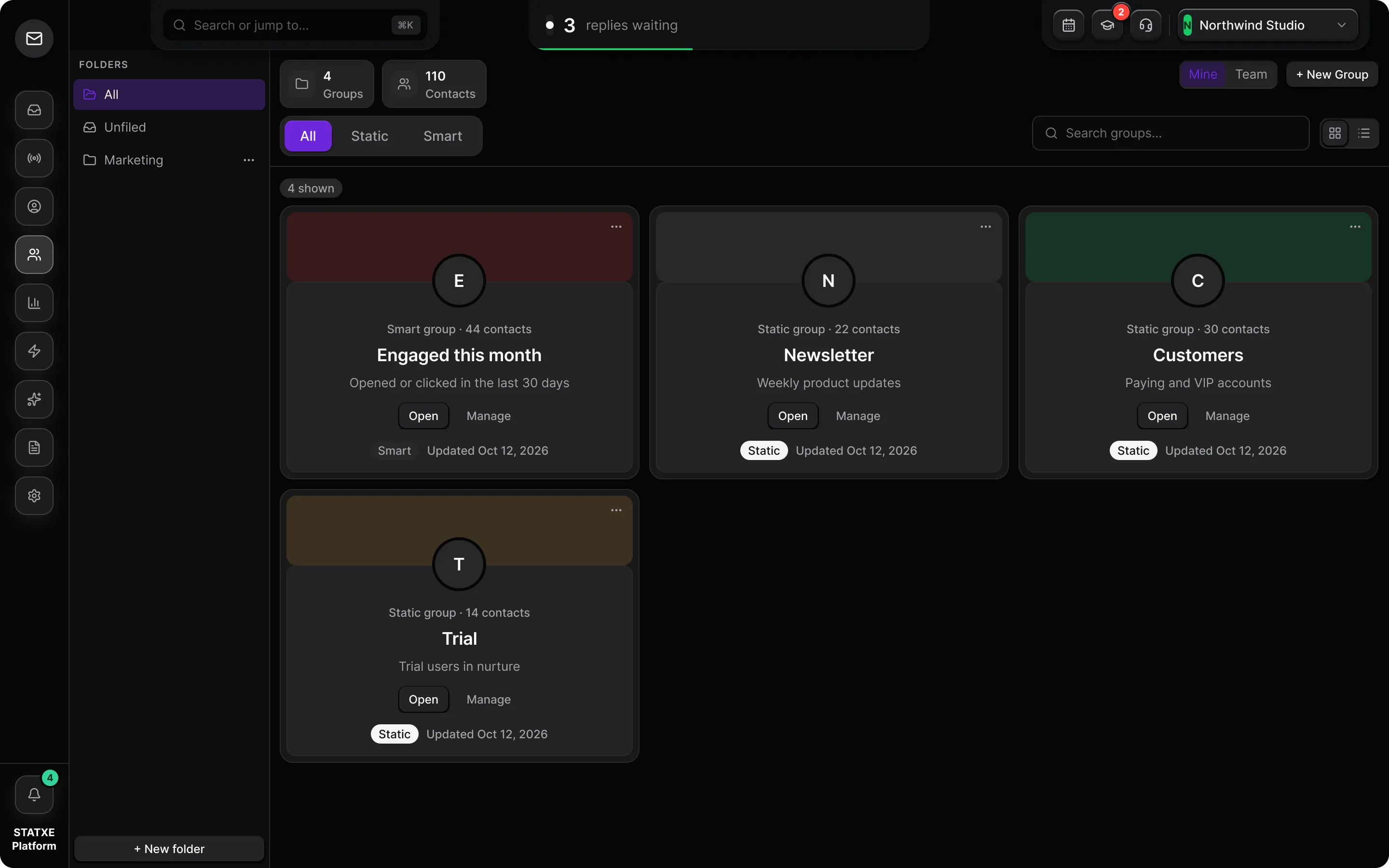Toggle the Mine groups filter
This screenshot has width=1389, height=868.
coord(1203,75)
